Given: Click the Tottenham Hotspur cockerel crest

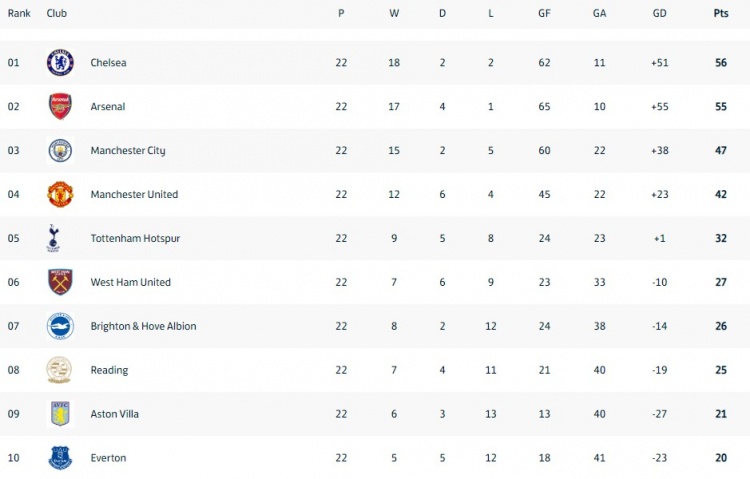Looking at the screenshot, I should [53, 238].
